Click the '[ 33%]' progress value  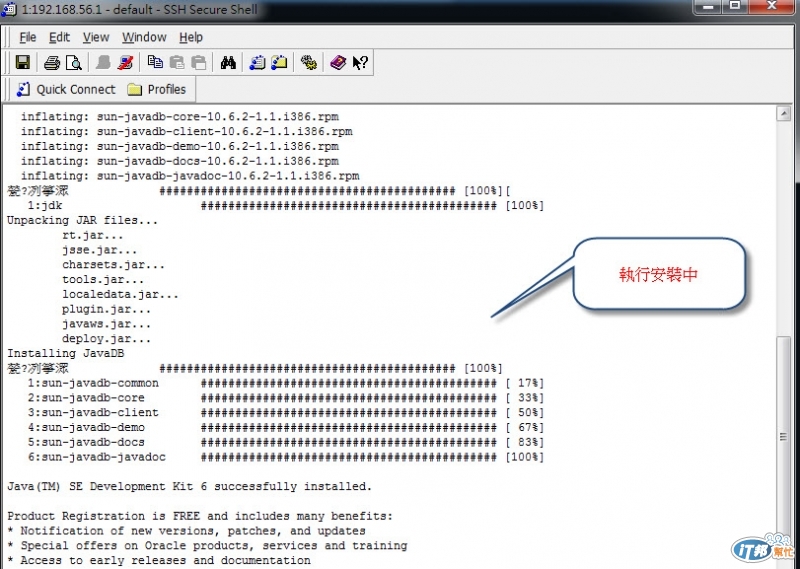pos(524,398)
